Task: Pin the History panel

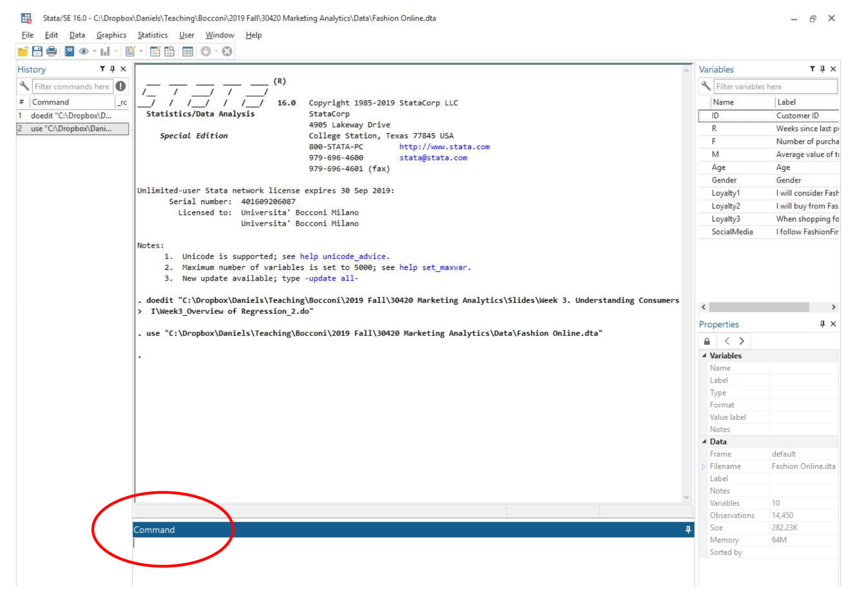Action: click(x=112, y=69)
